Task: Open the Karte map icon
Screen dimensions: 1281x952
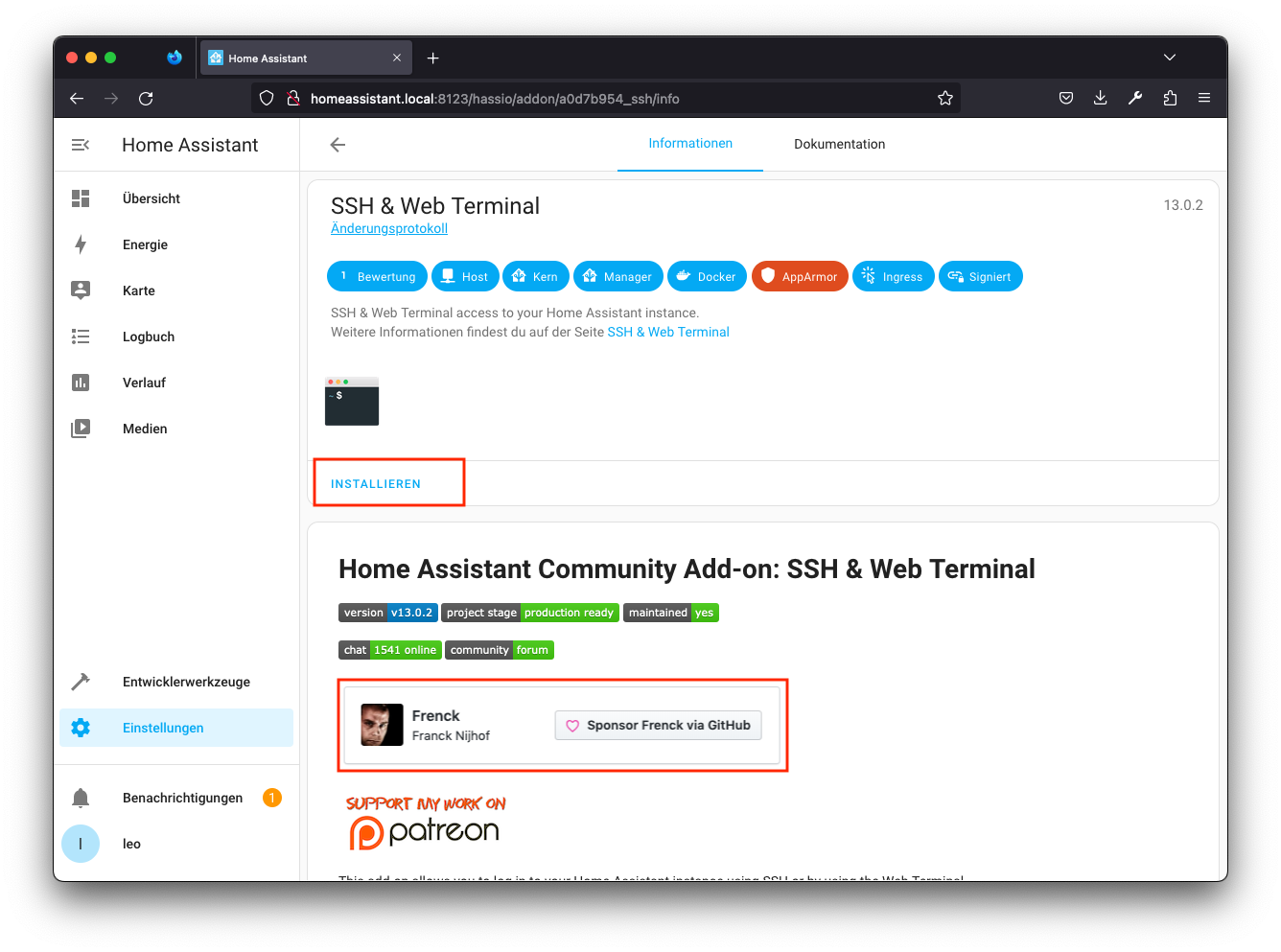Action: point(81,290)
